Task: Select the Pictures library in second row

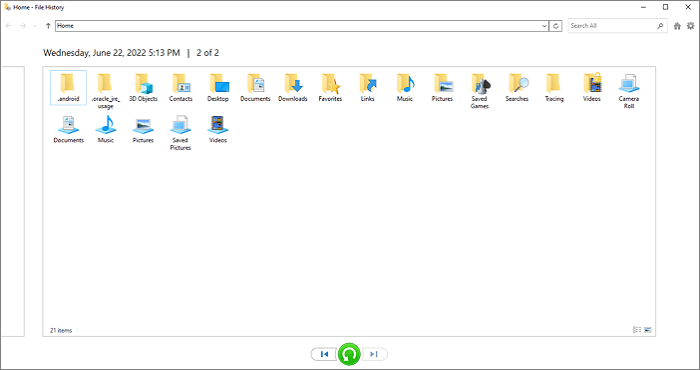Action: click(x=143, y=129)
